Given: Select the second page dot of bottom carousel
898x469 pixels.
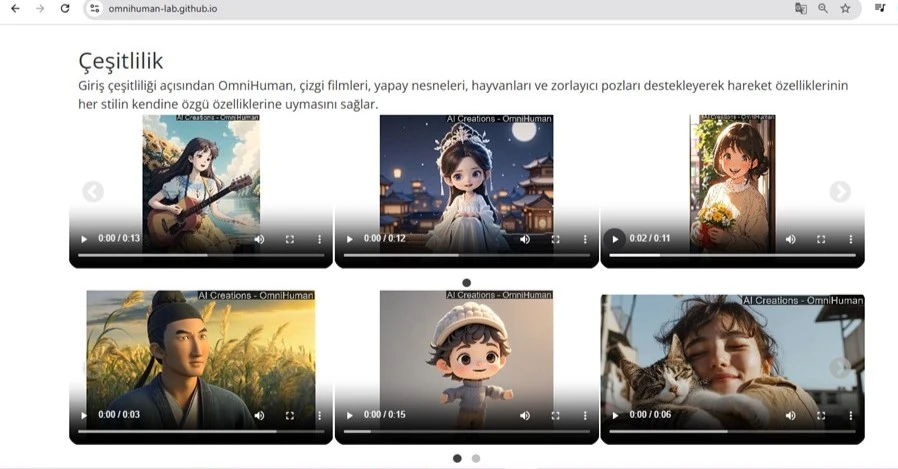Looking at the screenshot, I should click(476, 458).
